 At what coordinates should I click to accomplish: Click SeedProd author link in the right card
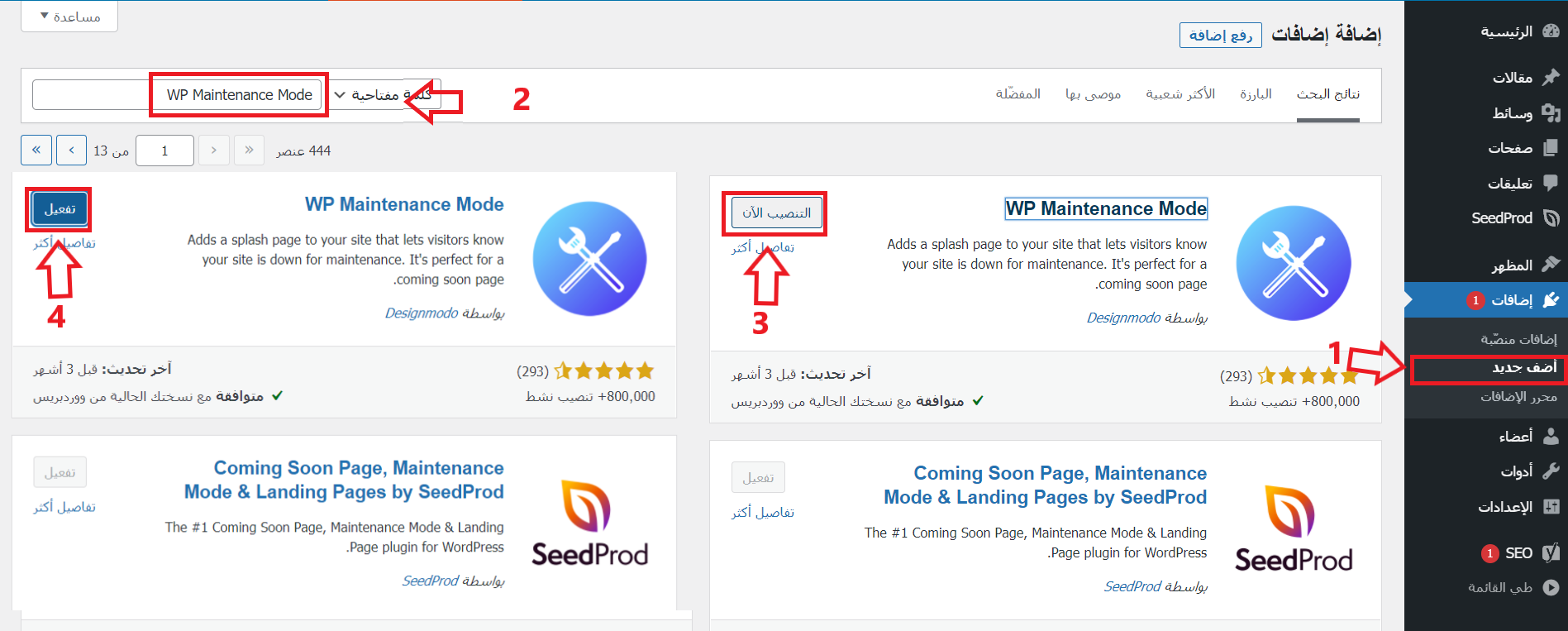(x=1132, y=586)
